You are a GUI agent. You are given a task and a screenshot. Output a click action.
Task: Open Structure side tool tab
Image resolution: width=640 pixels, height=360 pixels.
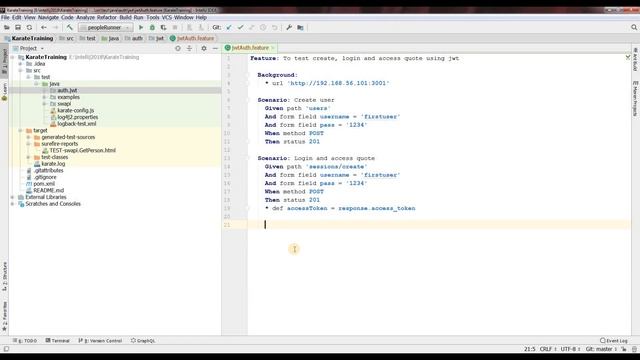(x=4, y=276)
